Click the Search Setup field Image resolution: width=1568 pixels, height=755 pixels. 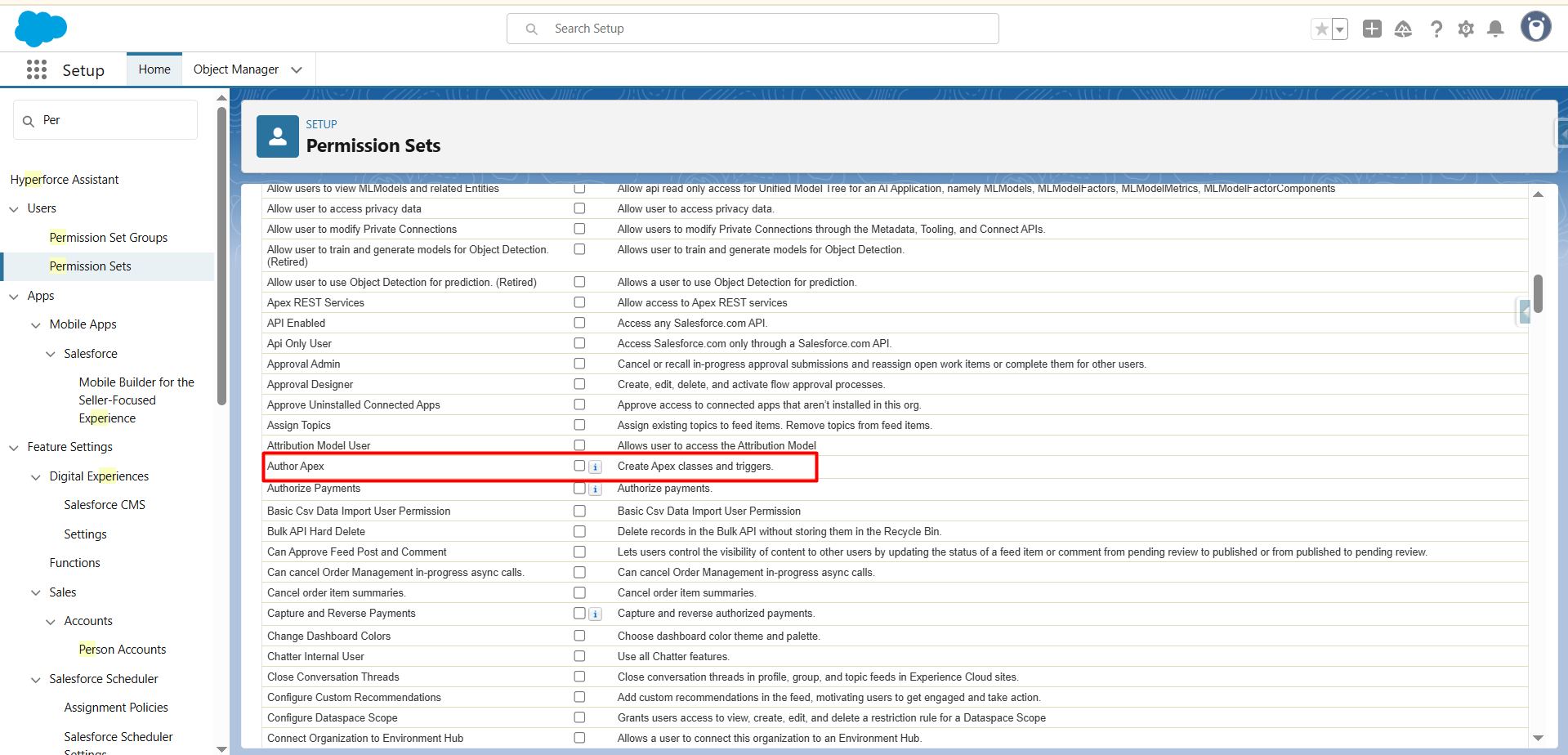[x=753, y=29]
